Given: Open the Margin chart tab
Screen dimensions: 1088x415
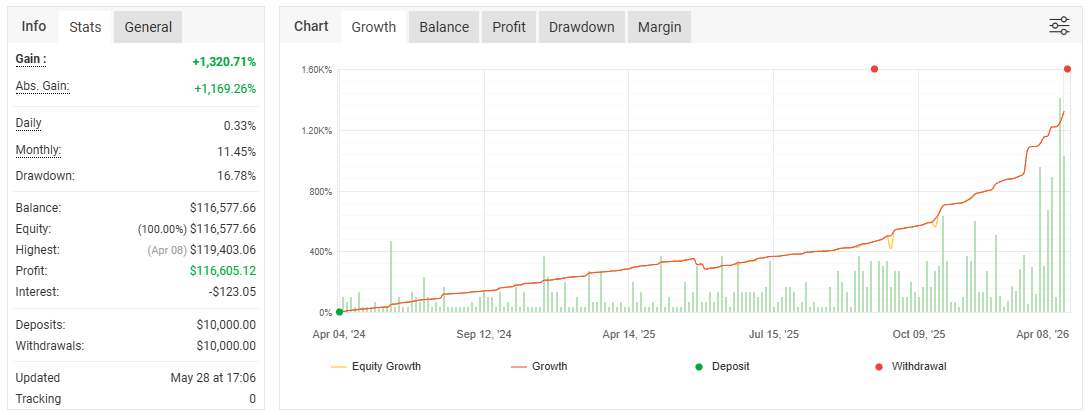Looking at the screenshot, I should 659,27.
